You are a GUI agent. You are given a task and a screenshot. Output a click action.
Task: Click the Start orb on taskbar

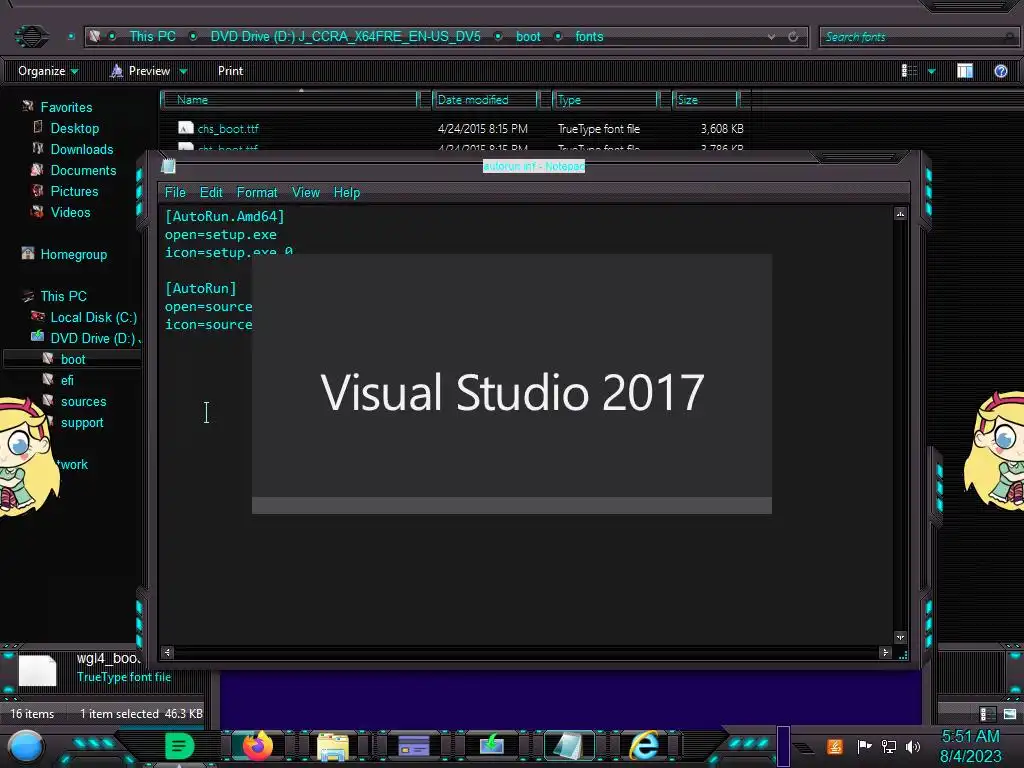click(x=26, y=747)
